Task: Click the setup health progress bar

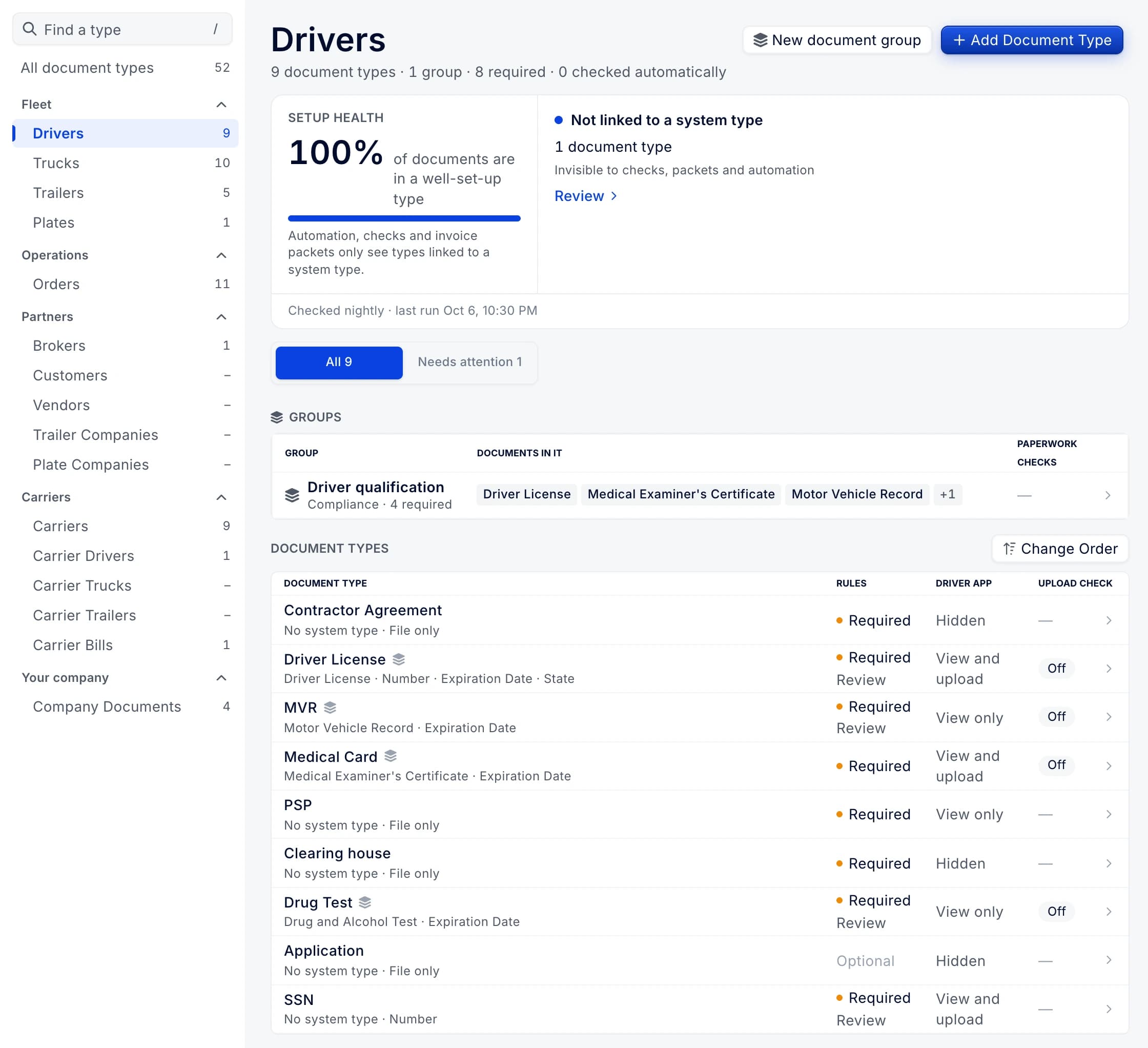Action: [404, 218]
